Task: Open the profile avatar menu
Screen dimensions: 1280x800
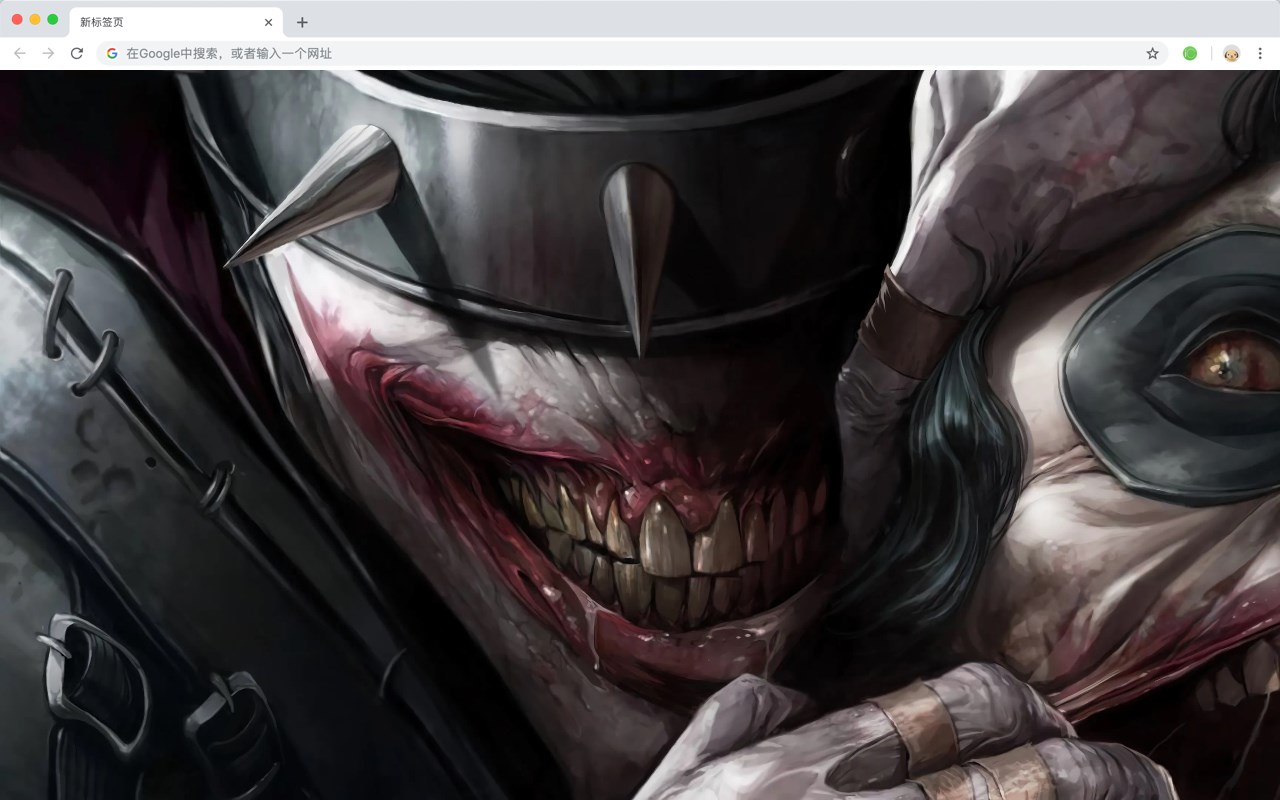Action: coord(1232,53)
